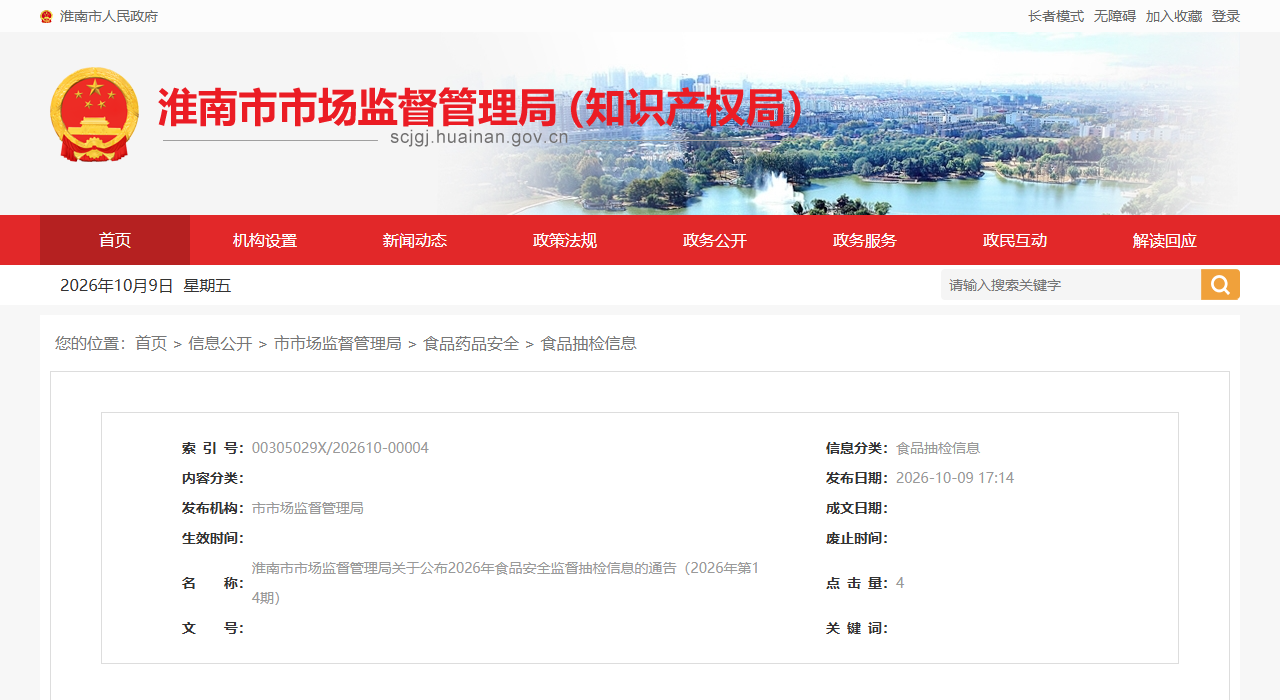This screenshot has width=1280, height=700.
Task: Click the 食品抽检信息 value beside 信息分类
Action: click(x=938, y=448)
